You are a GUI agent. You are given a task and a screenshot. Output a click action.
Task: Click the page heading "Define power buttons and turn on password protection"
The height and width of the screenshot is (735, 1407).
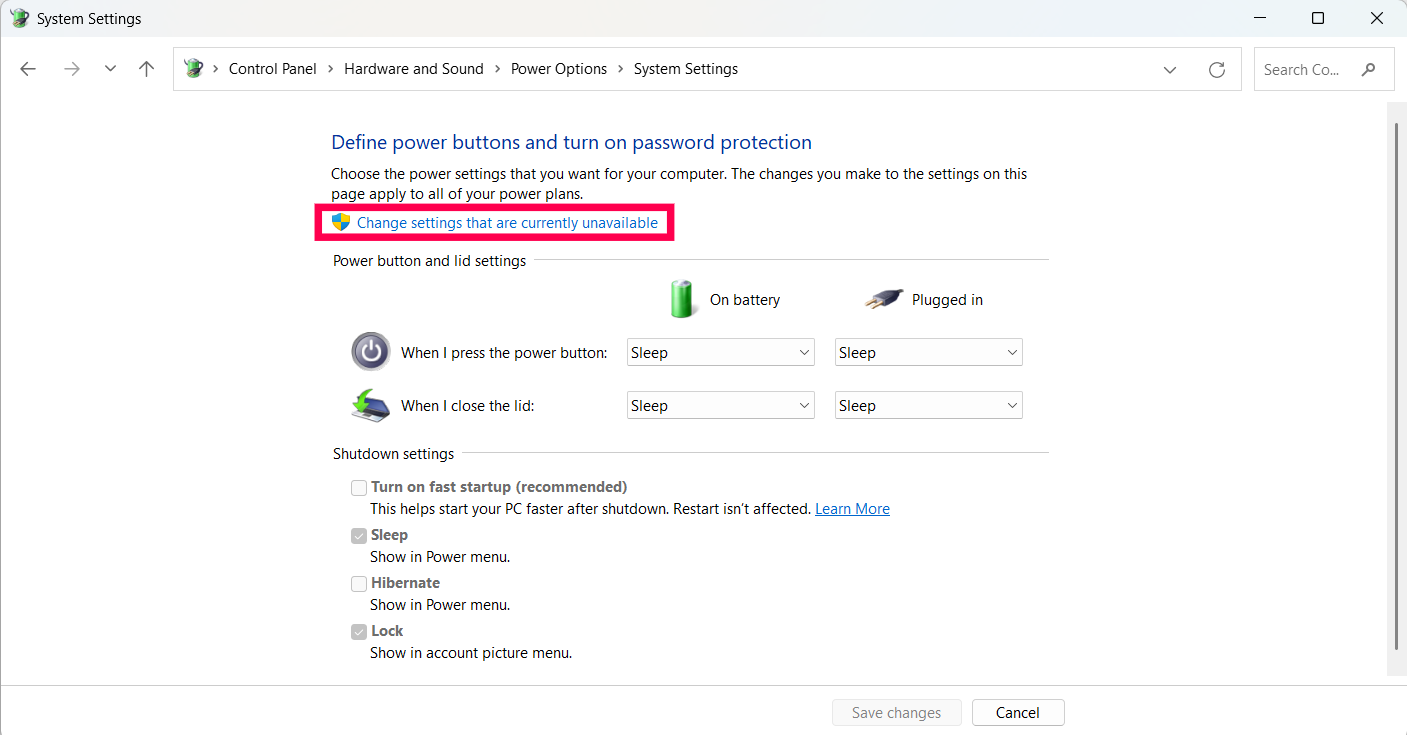571,142
